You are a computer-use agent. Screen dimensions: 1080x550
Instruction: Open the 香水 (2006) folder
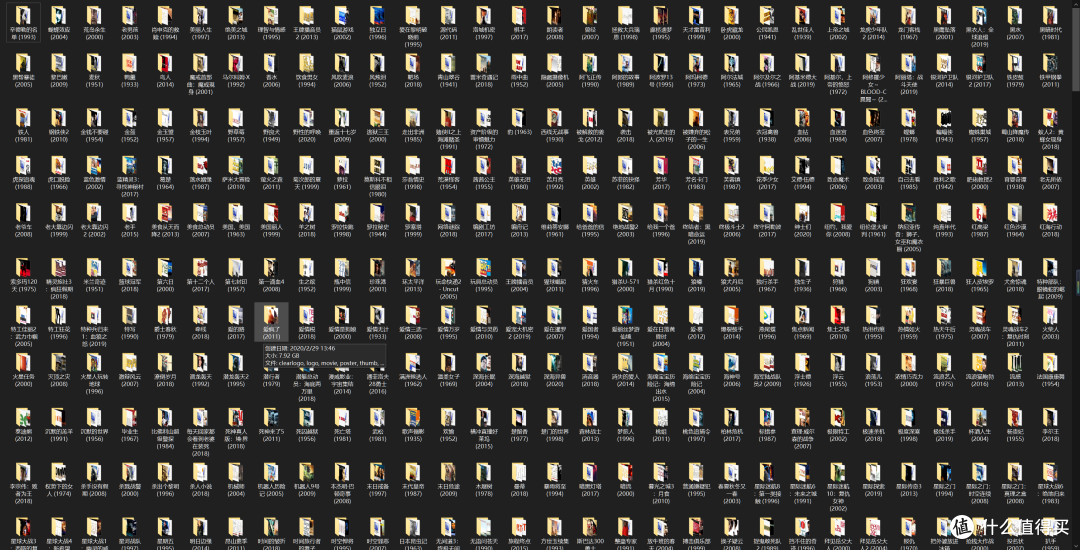coord(271,72)
